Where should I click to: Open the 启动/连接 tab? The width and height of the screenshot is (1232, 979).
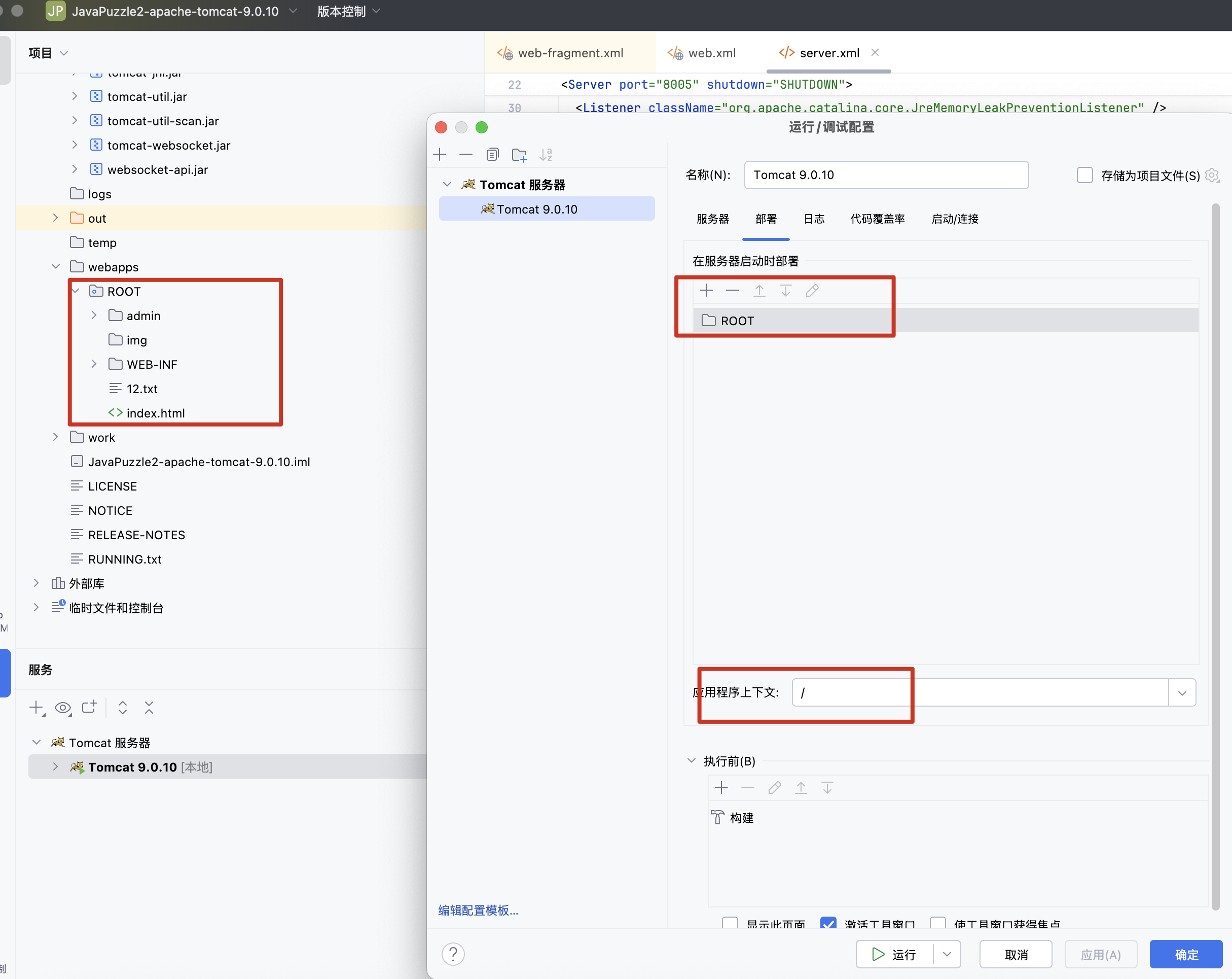pos(954,219)
